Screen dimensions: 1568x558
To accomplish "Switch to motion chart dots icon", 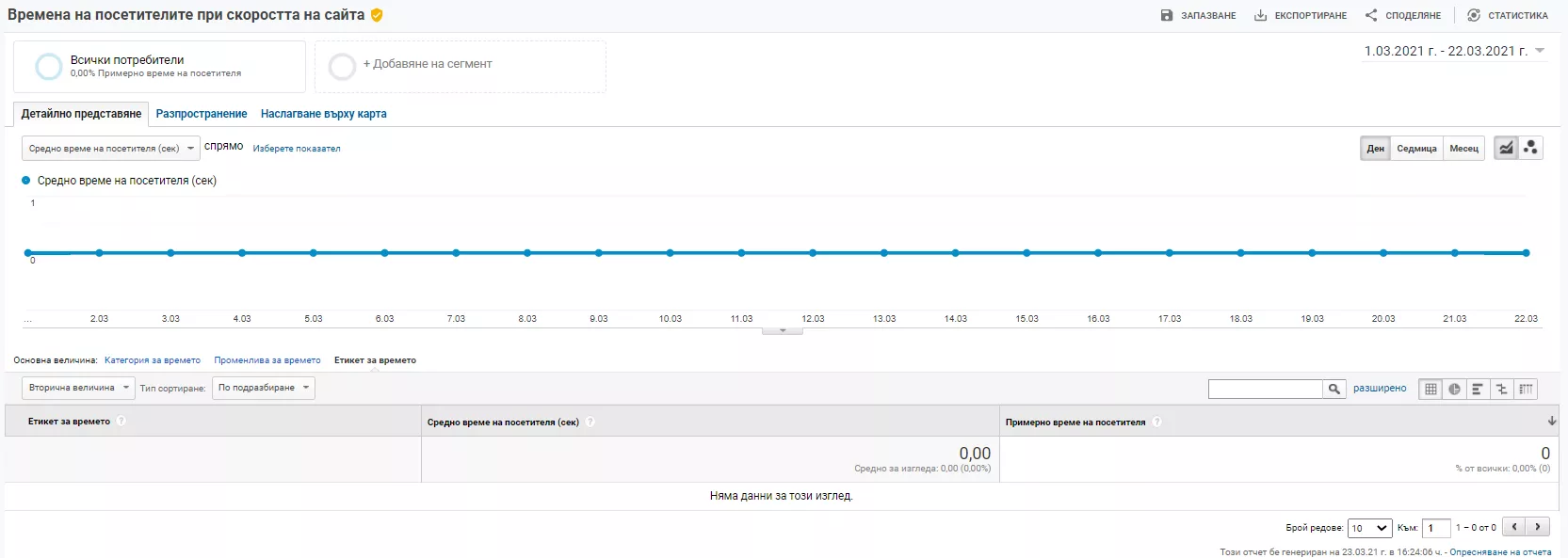I will [1530, 148].
